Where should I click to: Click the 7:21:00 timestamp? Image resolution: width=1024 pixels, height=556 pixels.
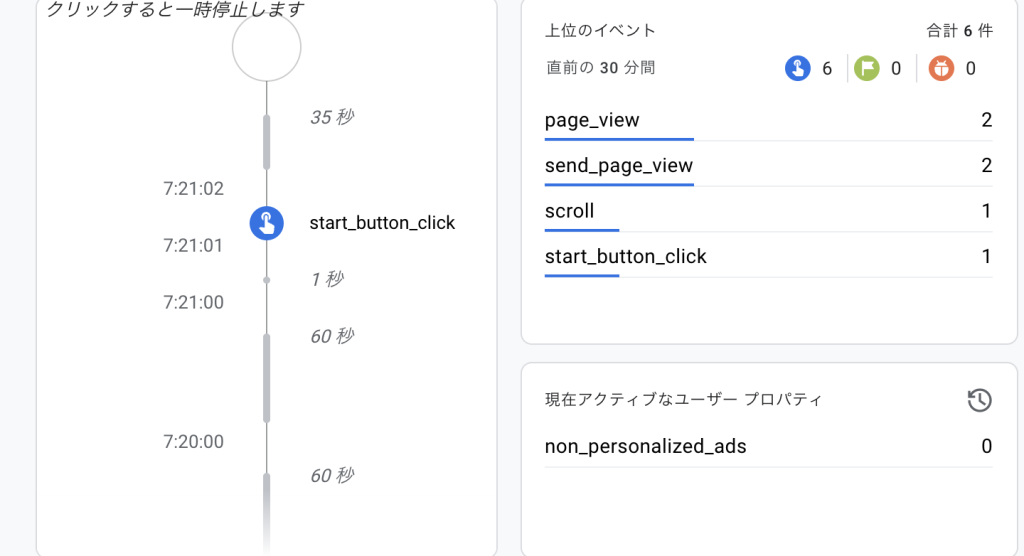pos(193,302)
